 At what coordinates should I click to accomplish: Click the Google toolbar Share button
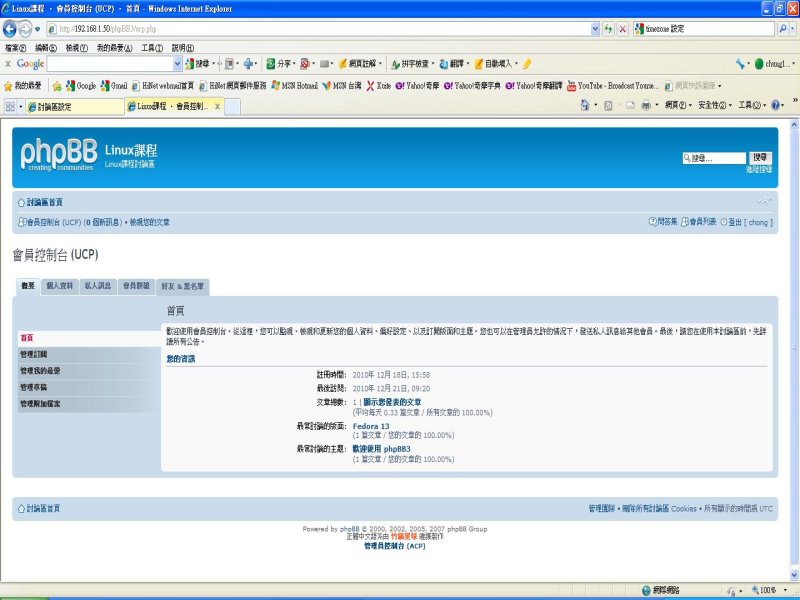(279, 64)
